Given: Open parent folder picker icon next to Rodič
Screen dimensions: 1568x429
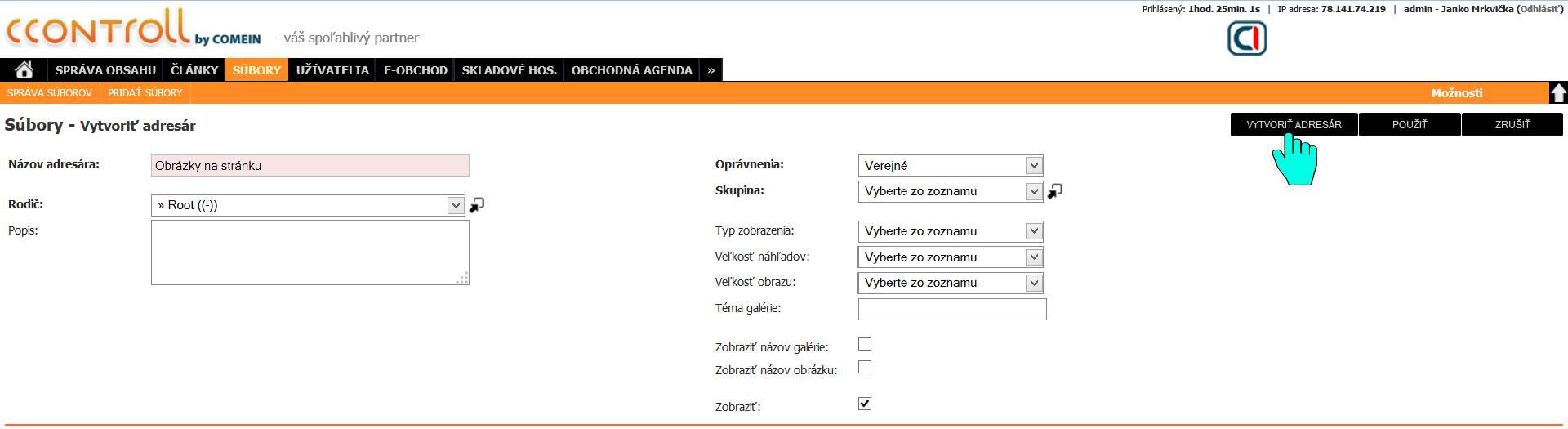Looking at the screenshot, I should point(477,205).
